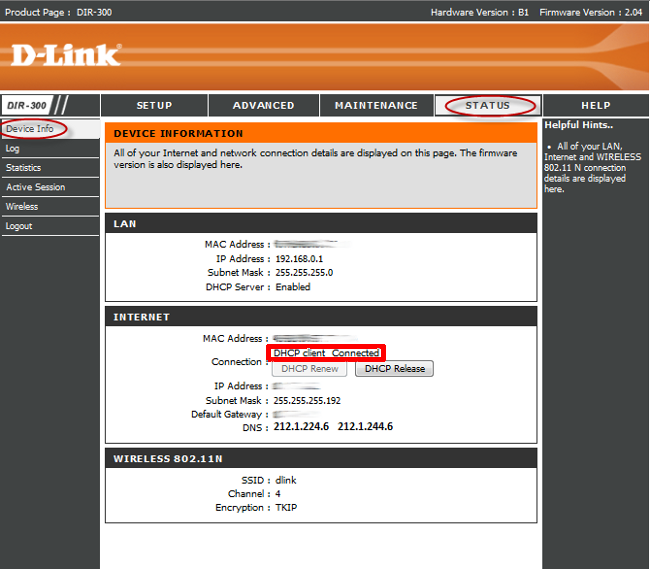The image size is (650, 569).
Task: Open the SETUP tab
Action: coord(154,105)
